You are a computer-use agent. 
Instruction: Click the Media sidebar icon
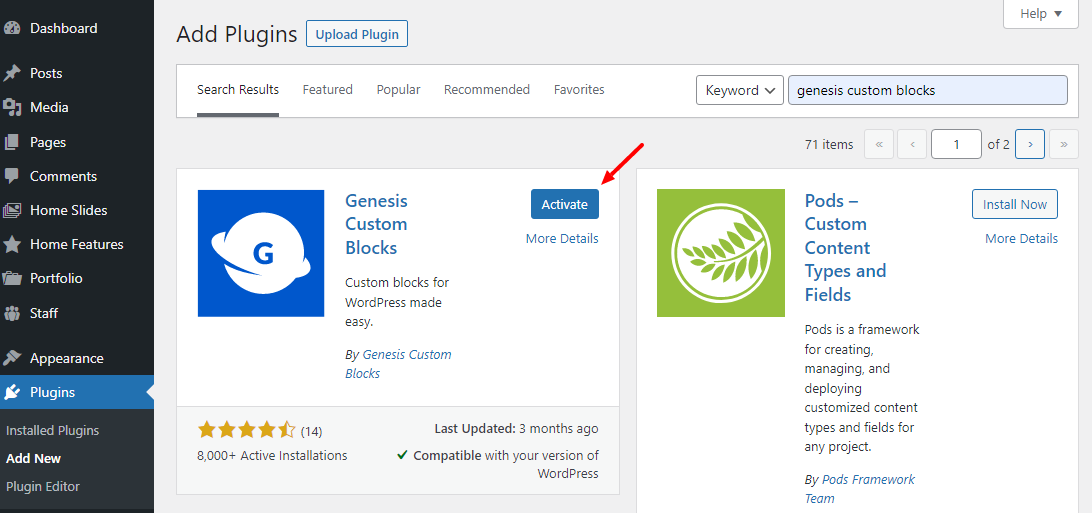[x=12, y=107]
